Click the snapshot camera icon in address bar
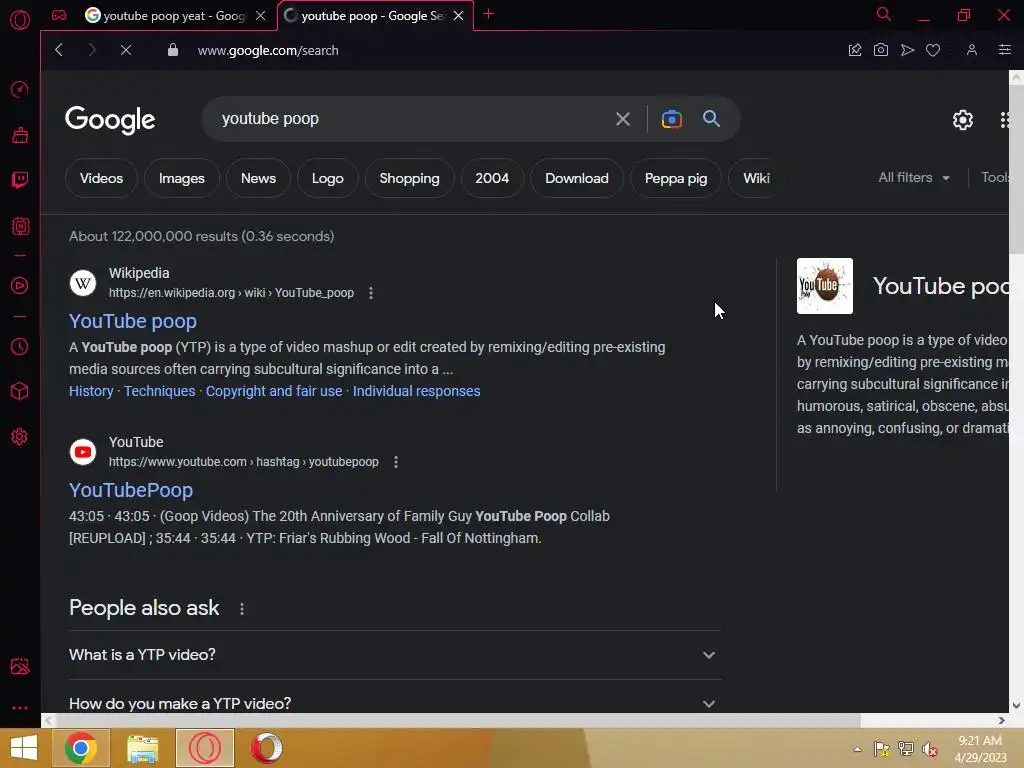 coord(880,50)
